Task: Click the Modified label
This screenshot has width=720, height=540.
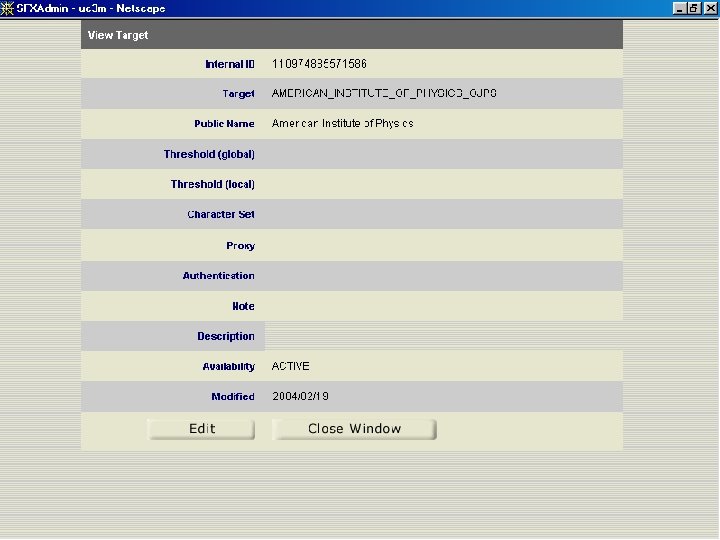Action: click(233, 396)
